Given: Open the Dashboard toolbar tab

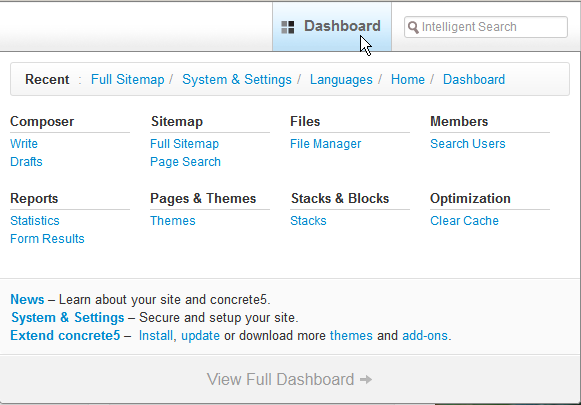Looking at the screenshot, I should click(332, 27).
